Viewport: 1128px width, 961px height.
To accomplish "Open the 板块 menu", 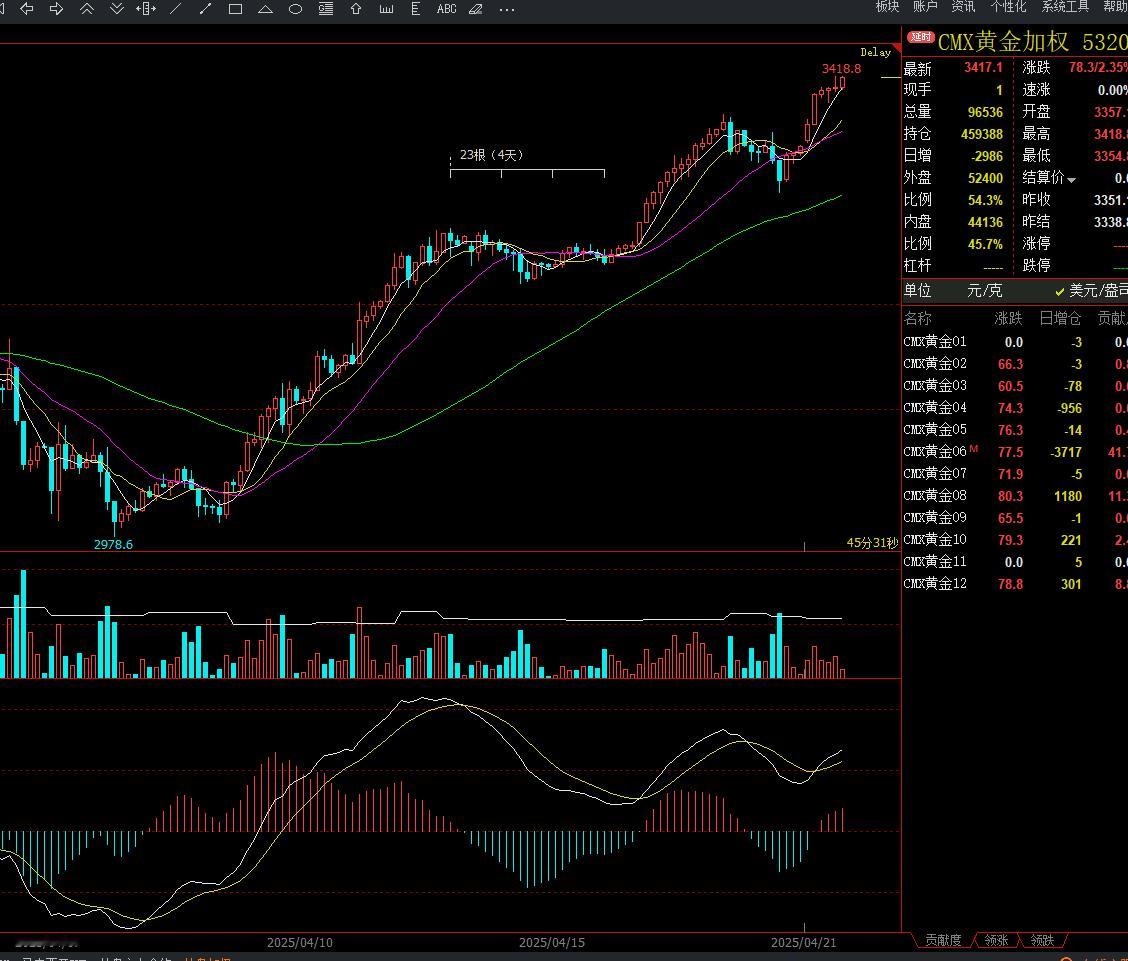I will (x=887, y=6).
